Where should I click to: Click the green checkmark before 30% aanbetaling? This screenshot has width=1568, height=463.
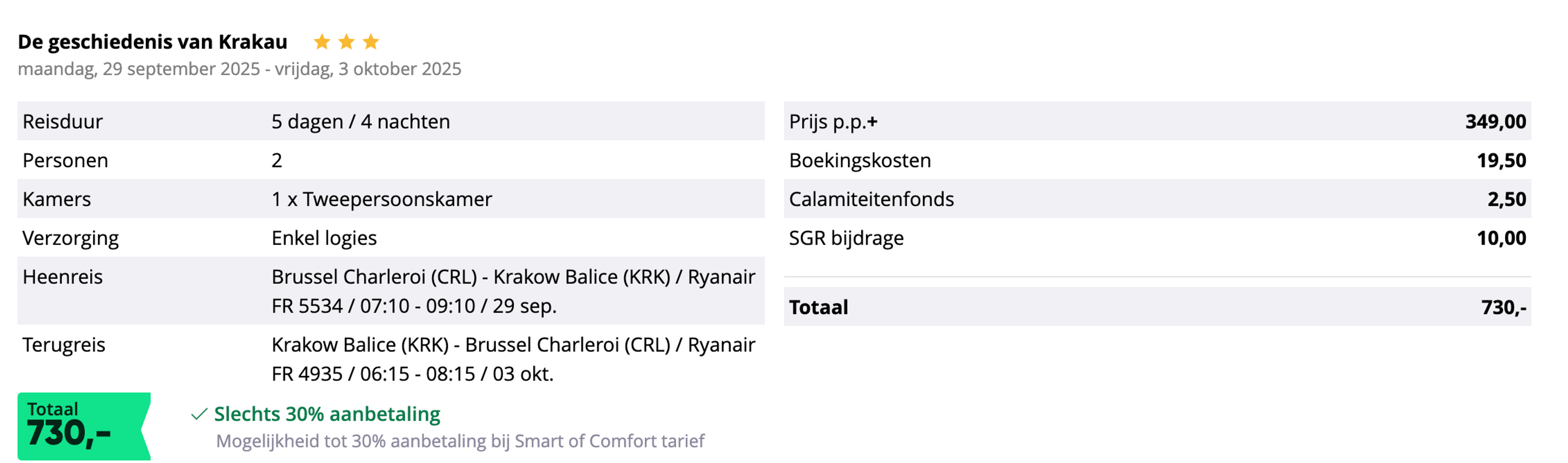pos(199,414)
